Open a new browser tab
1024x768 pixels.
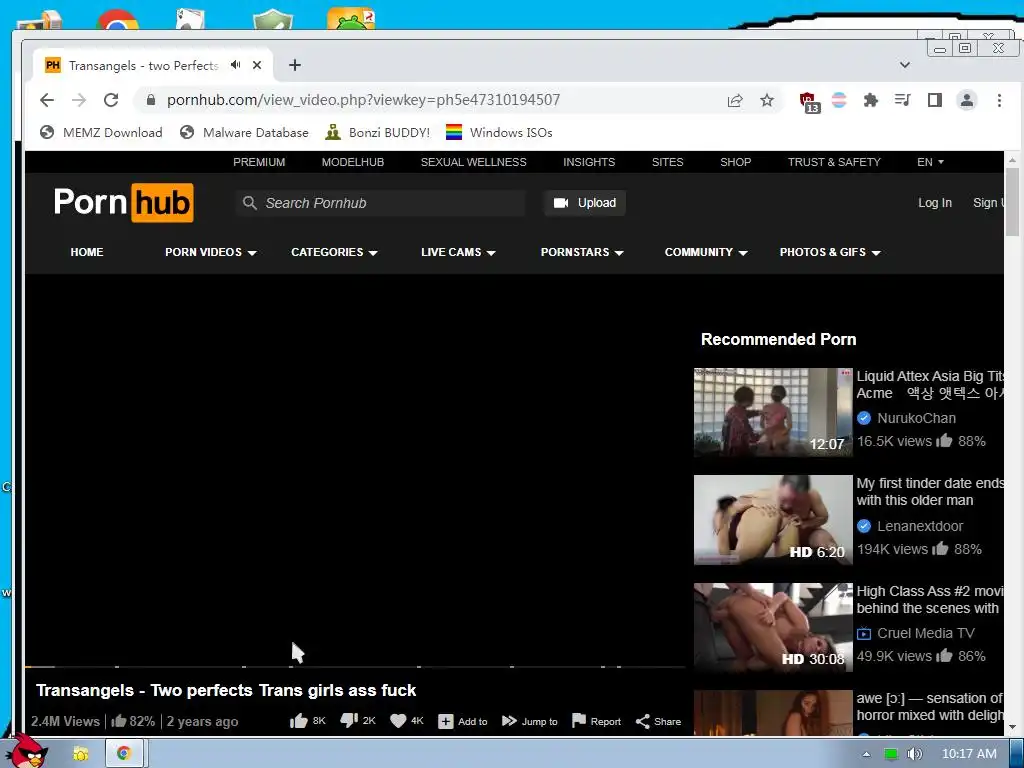295,65
